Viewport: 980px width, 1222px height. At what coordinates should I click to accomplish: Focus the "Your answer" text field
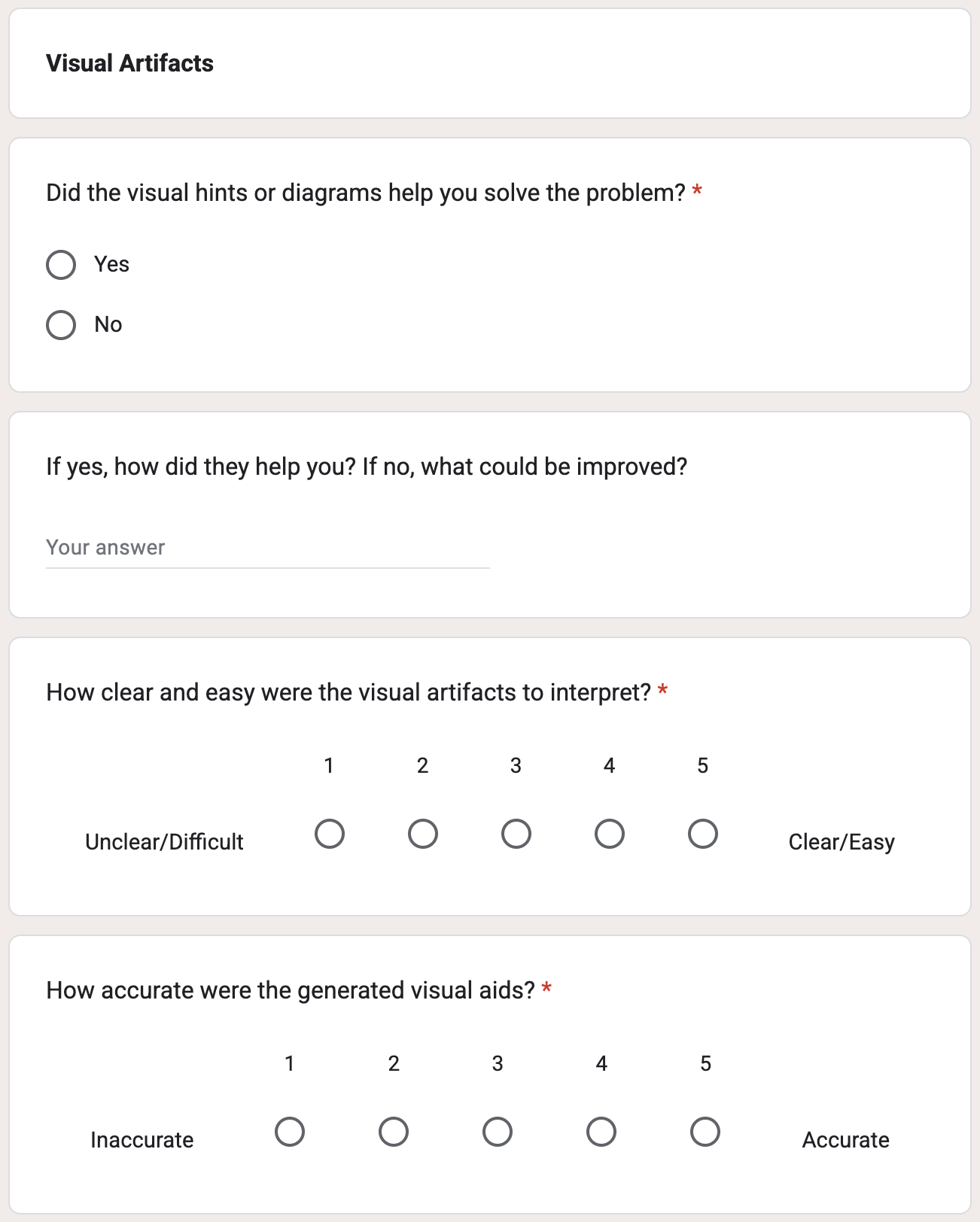click(267, 548)
